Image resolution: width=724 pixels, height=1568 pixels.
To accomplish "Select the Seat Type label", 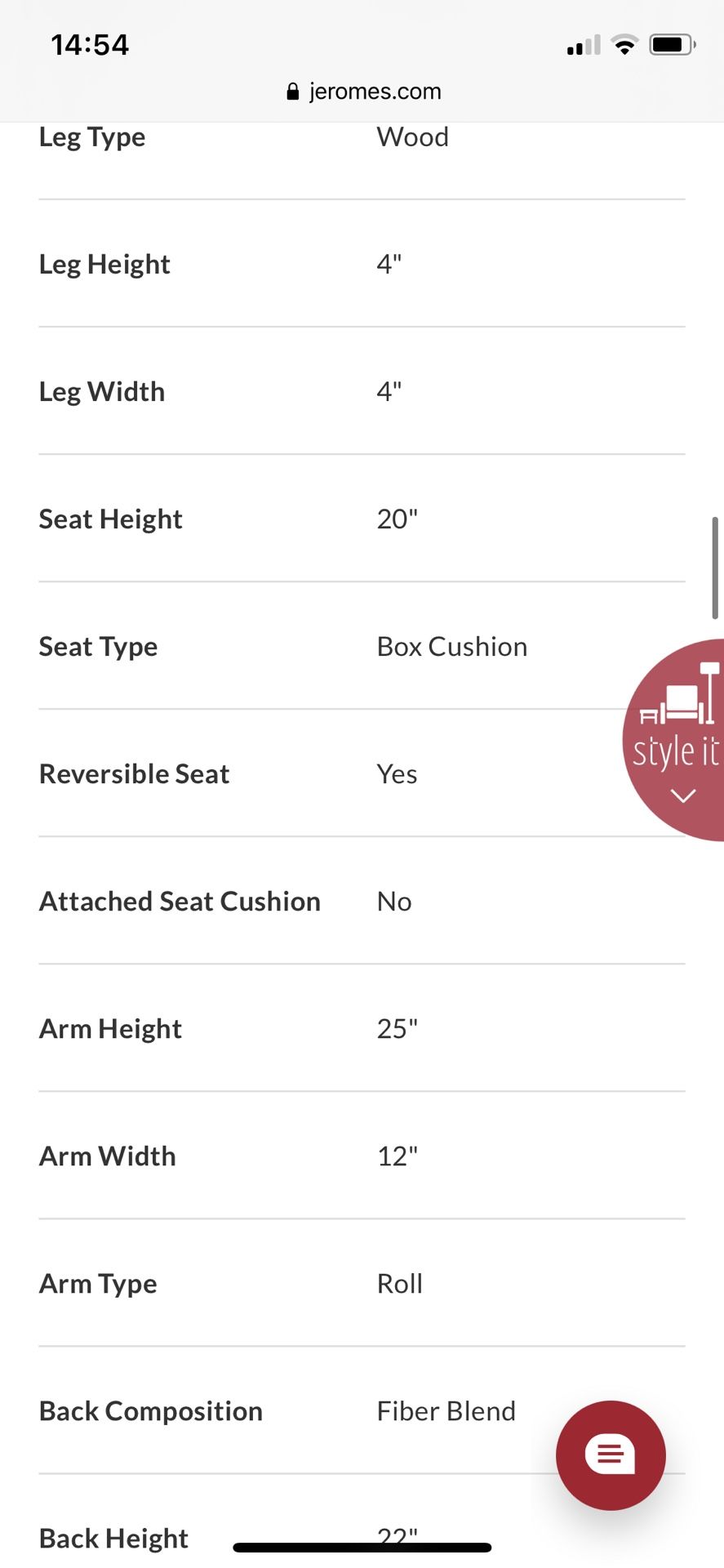I will tap(99, 647).
